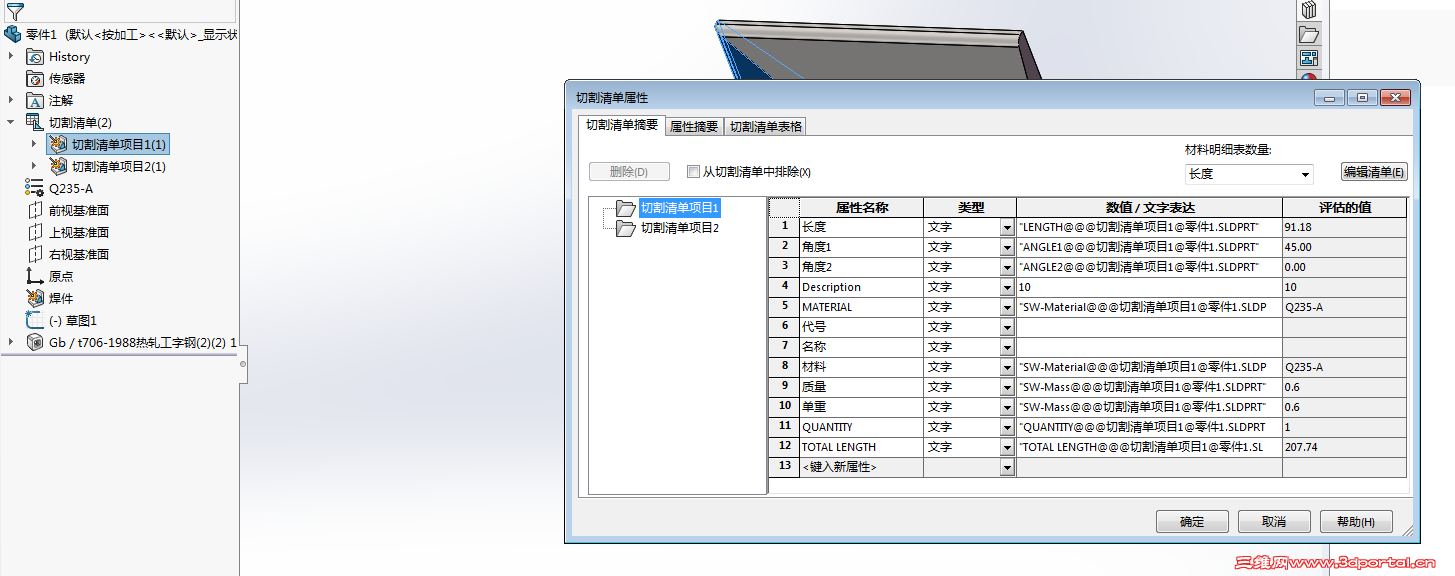Click the 材料 property name cell
Image resolution: width=1455 pixels, height=576 pixels.
861,367
